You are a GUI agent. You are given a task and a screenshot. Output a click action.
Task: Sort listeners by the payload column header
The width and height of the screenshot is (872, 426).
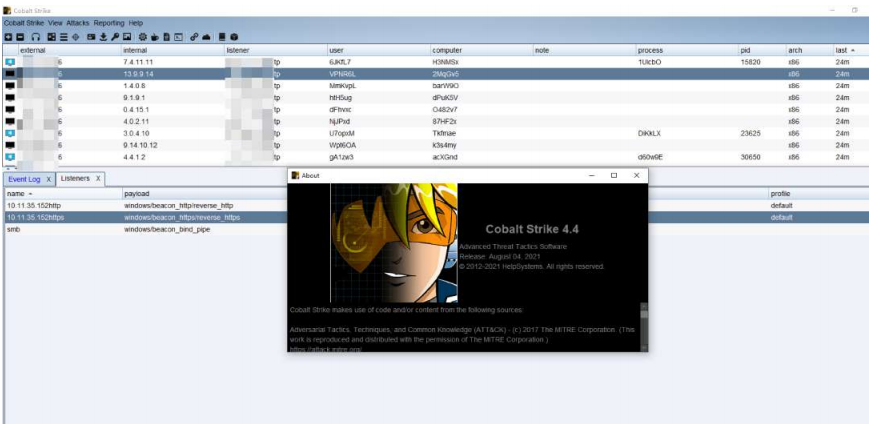(x=205, y=194)
